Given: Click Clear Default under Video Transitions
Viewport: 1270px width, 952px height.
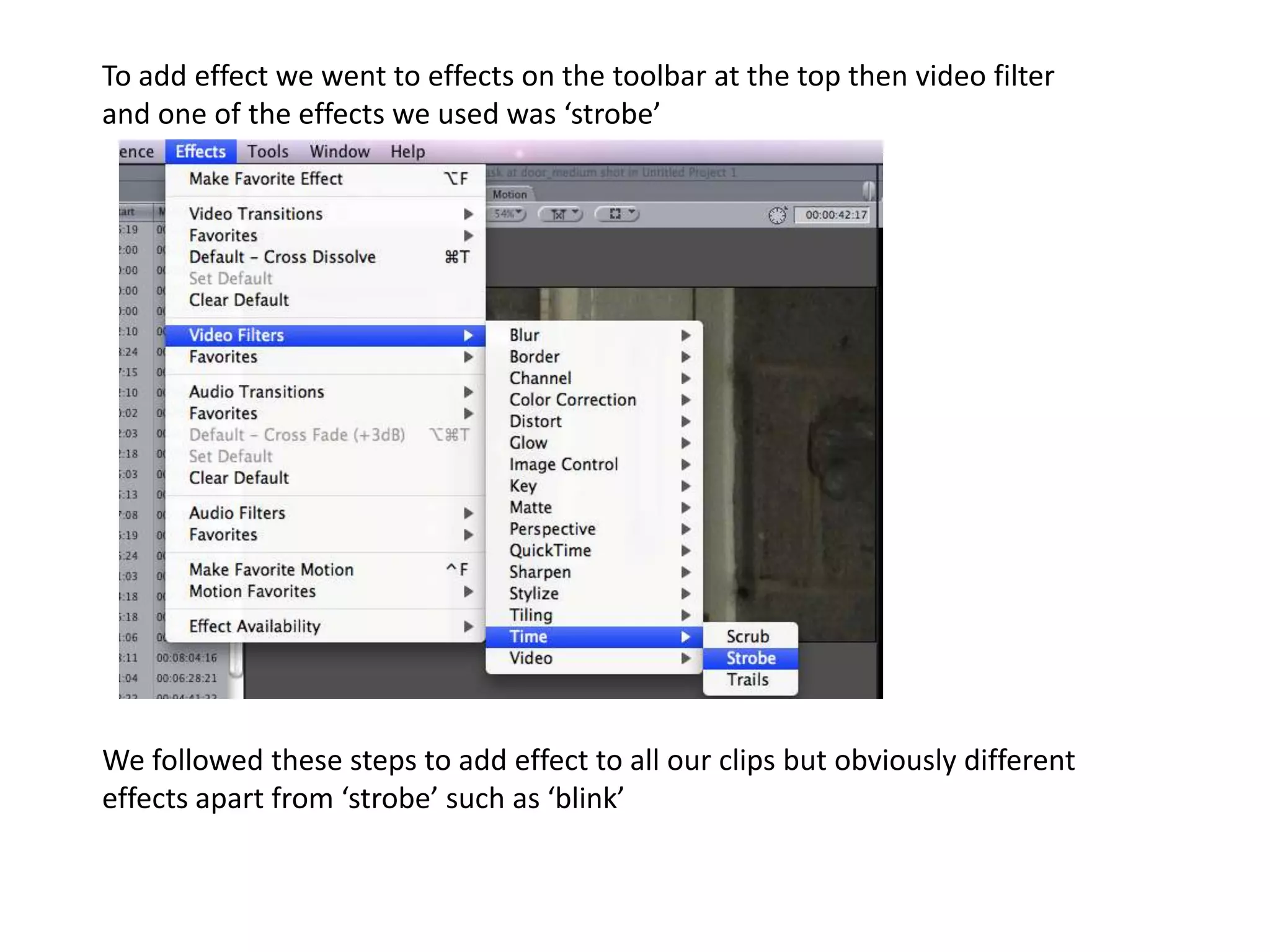Looking at the screenshot, I should (x=326, y=300).
